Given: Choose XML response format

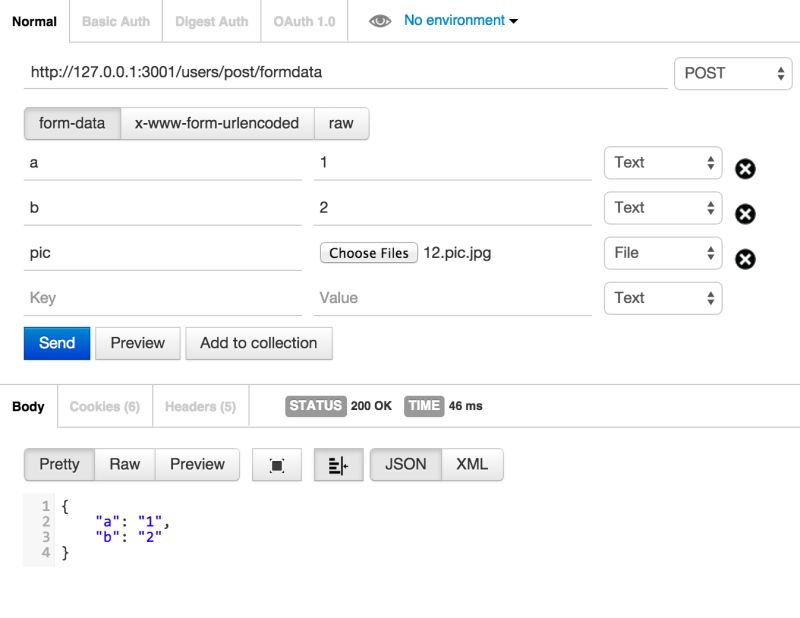Looking at the screenshot, I should coord(472,464).
